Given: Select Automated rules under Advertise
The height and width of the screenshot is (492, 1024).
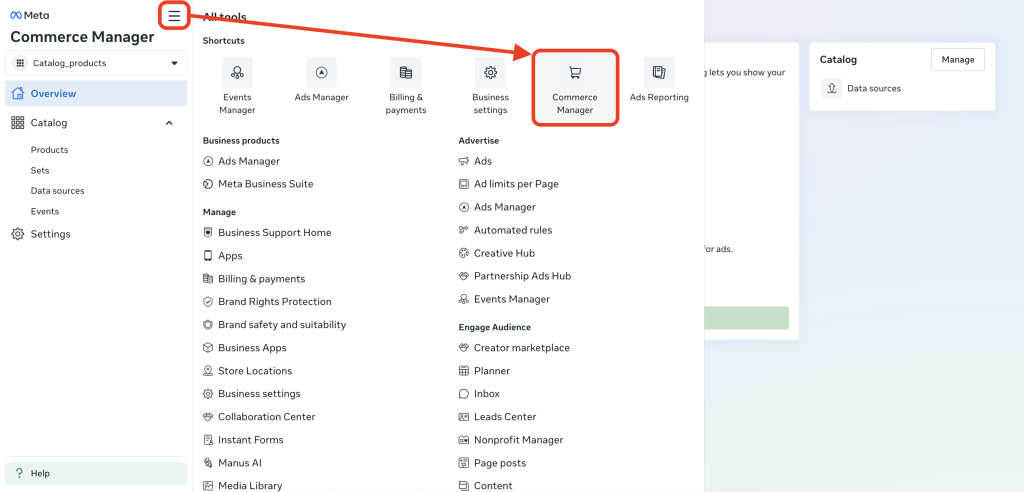Looking at the screenshot, I should 512,230.
